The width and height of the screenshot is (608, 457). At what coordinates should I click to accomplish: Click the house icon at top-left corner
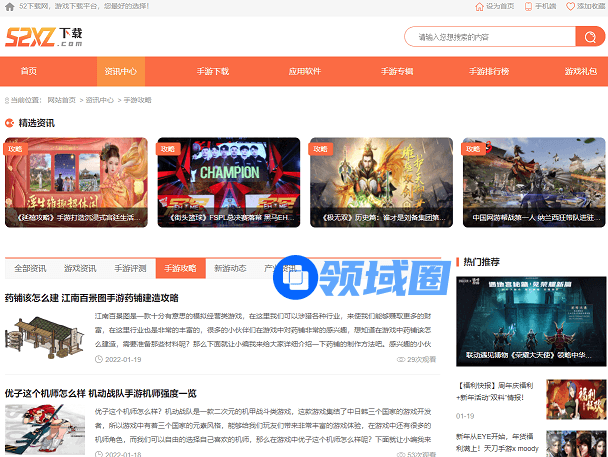[9, 6]
